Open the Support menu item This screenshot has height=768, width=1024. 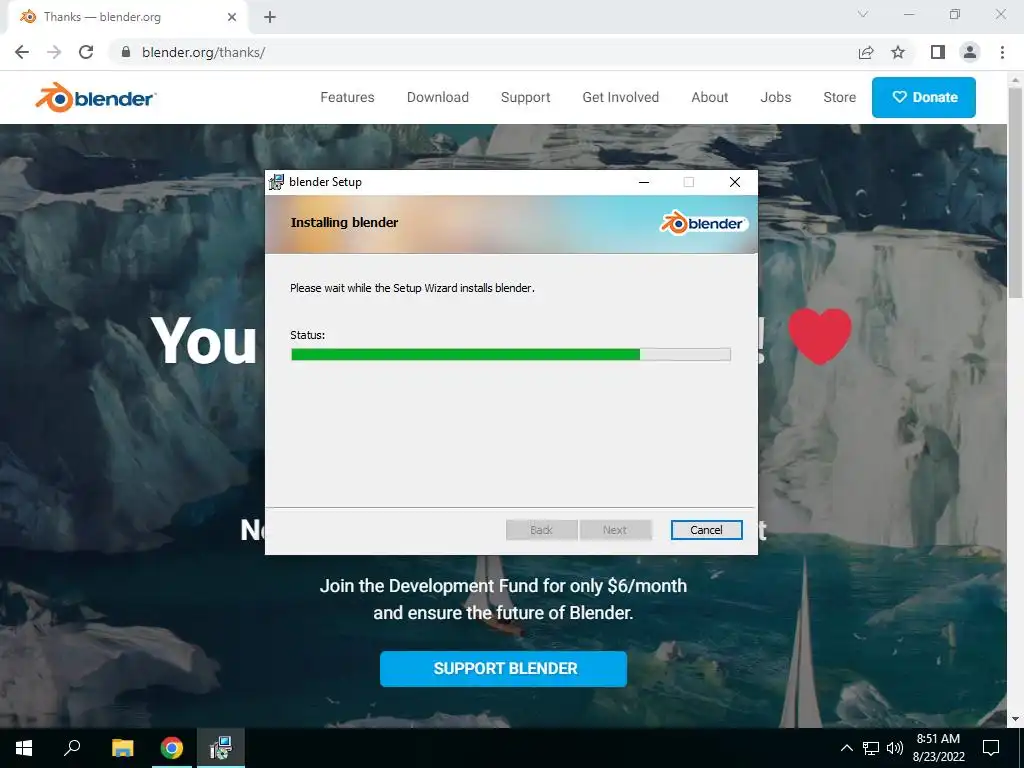(526, 97)
